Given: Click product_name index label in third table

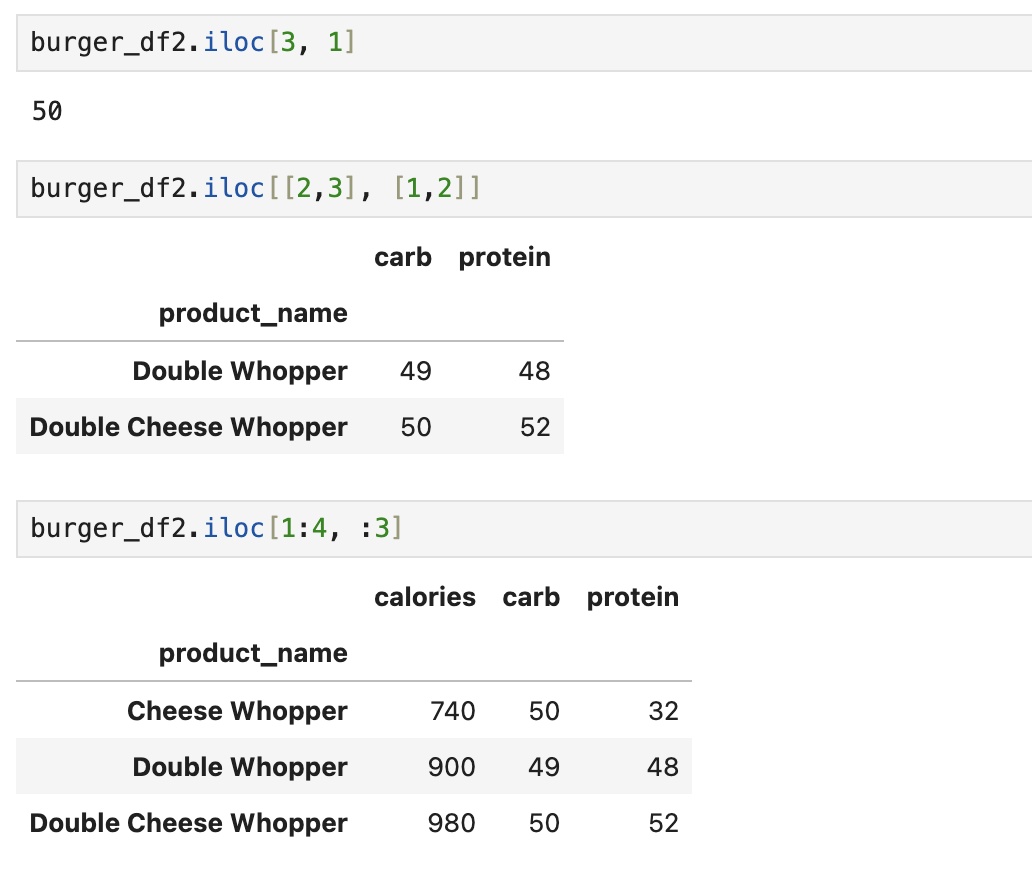Looking at the screenshot, I should point(253,654).
